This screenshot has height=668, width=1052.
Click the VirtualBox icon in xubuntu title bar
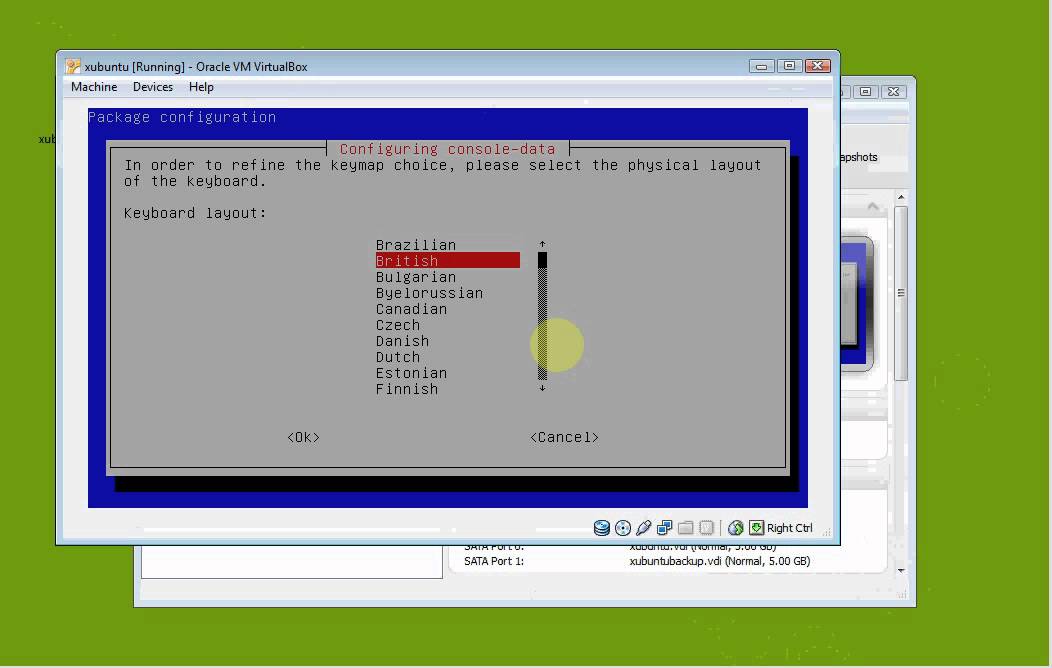(72, 66)
